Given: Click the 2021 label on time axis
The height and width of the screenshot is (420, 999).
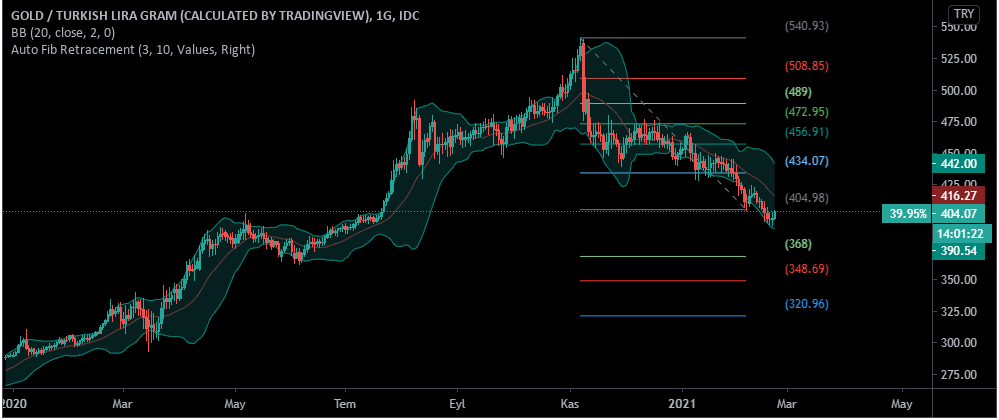Looking at the screenshot, I should coord(682,404).
